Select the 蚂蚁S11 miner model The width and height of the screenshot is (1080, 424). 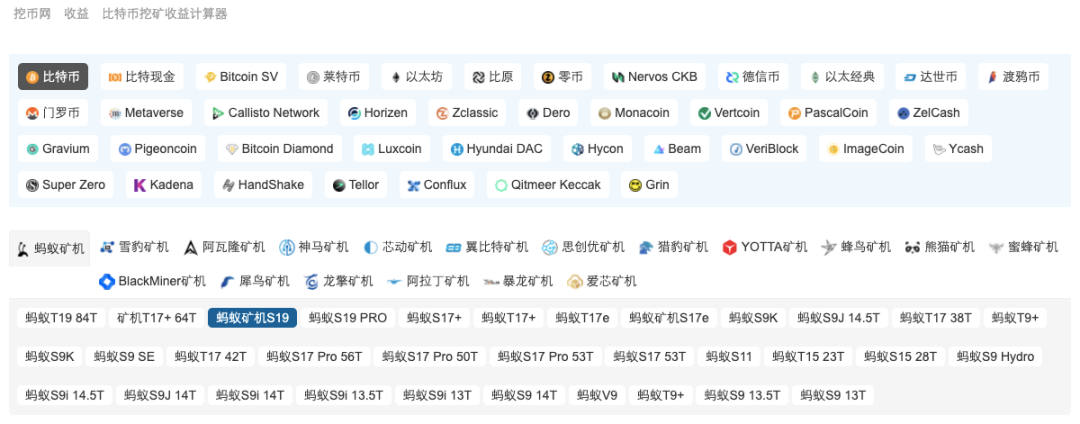pos(729,357)
